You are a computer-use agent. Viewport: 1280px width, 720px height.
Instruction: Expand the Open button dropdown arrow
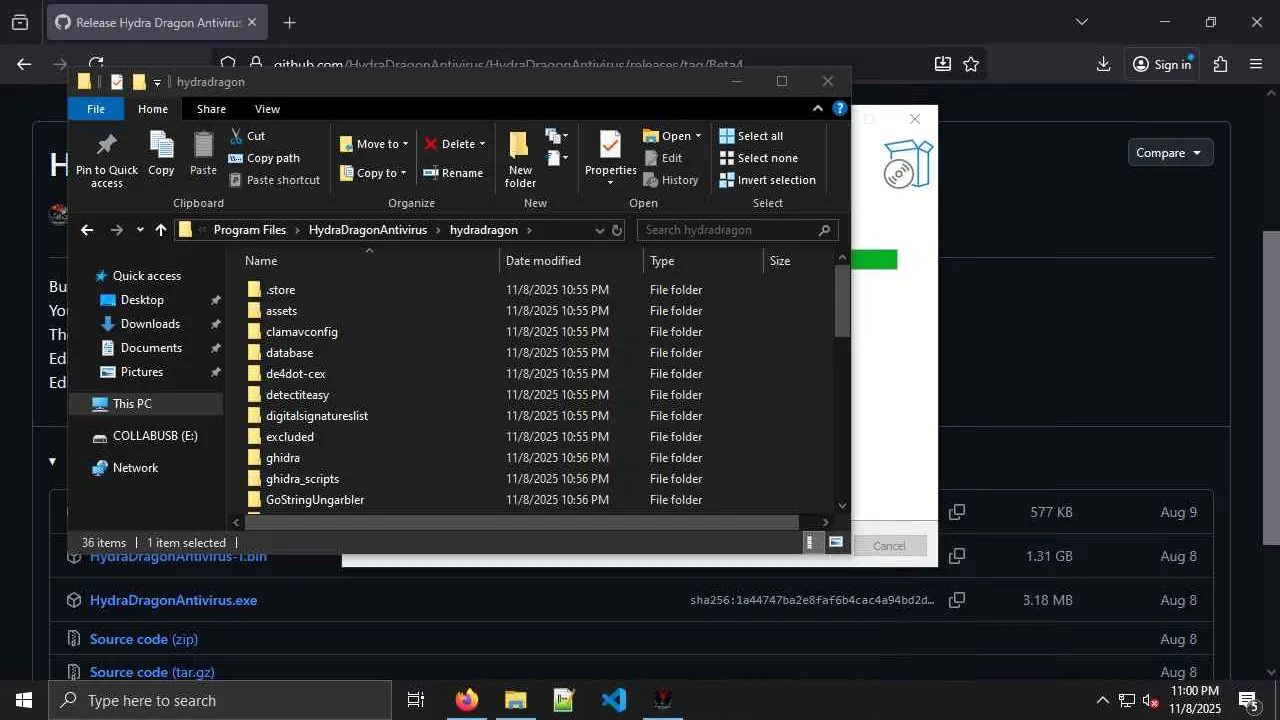point(698,136)
